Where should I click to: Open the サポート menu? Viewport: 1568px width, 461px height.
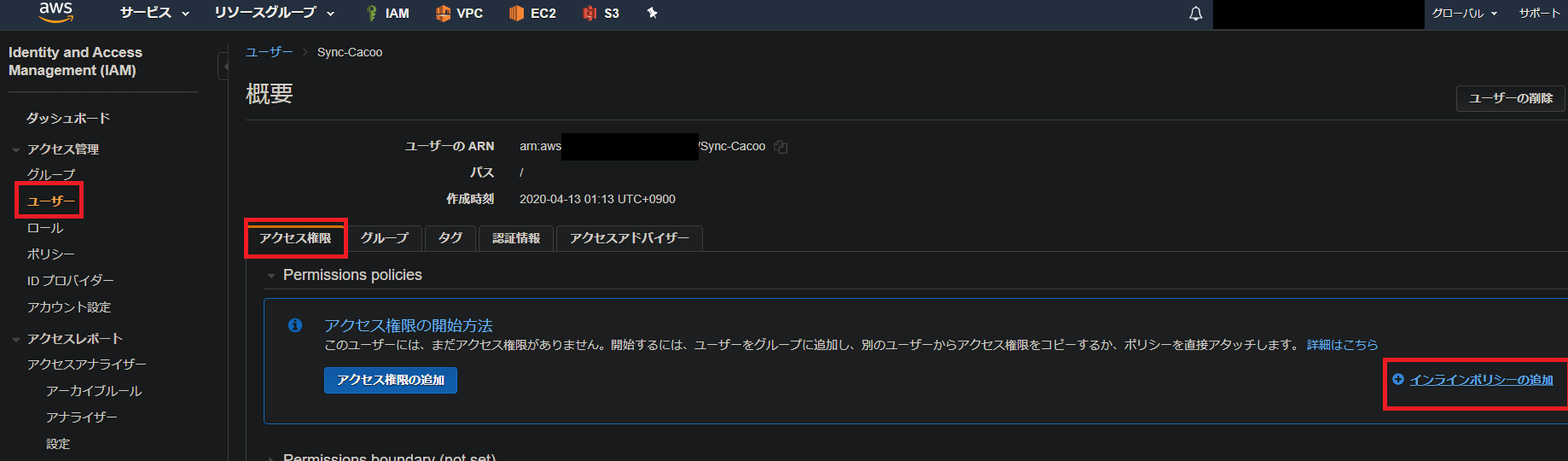click(x=1539, y=14)
